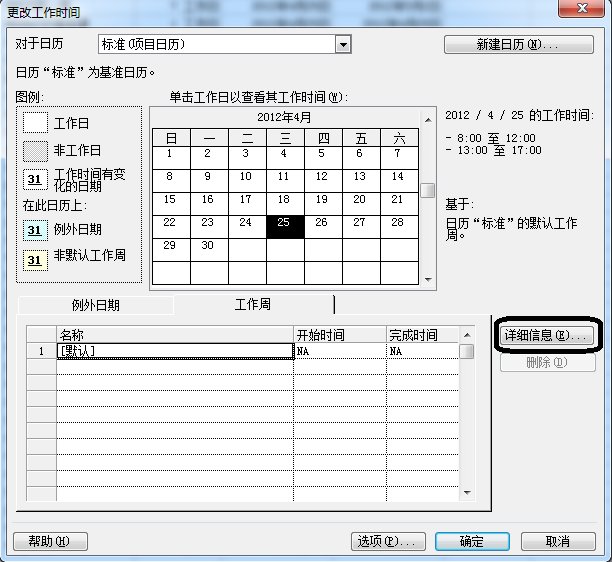Click work week table scroll down arrow

(x=467, y=493)
